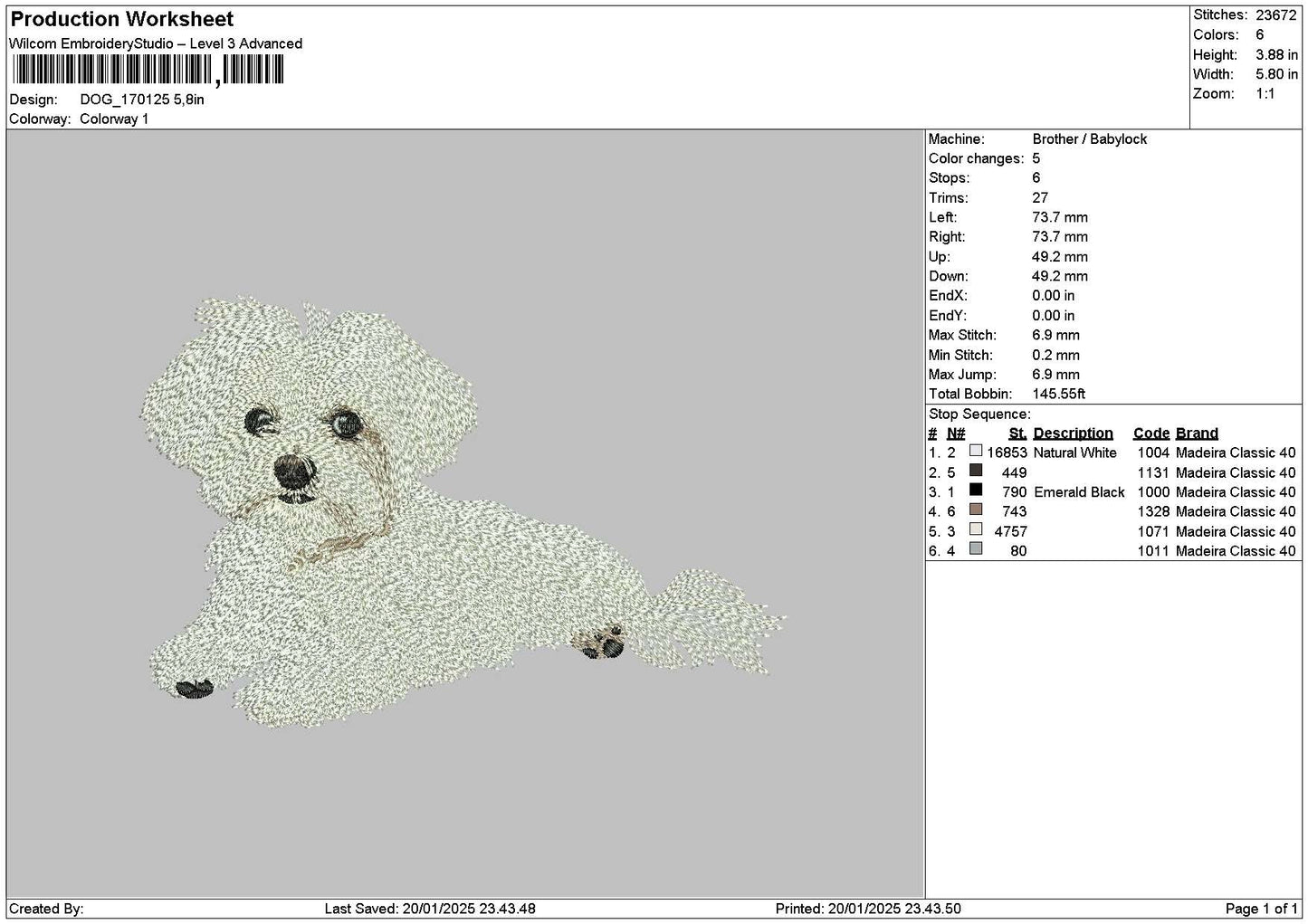Click thread code 1004
Image resolution: width=1308 pixels, height=924 pixels.
1153,453
